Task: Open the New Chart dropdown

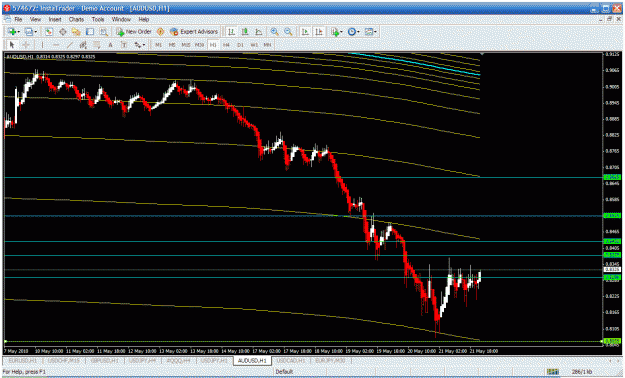Action: (x=14, y=32)
